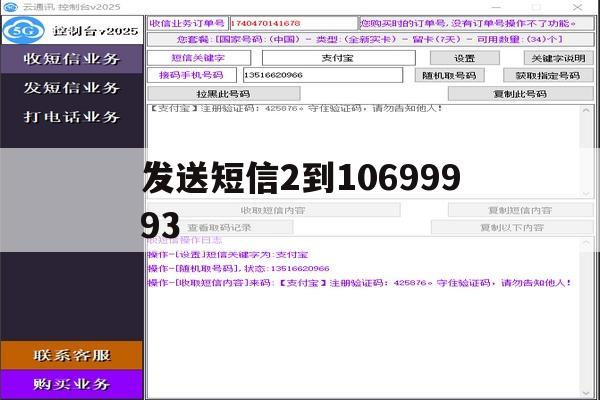Screen dimensions: 600x400
Task: Switch to 发短信业务 section
Action: (72, 88)
